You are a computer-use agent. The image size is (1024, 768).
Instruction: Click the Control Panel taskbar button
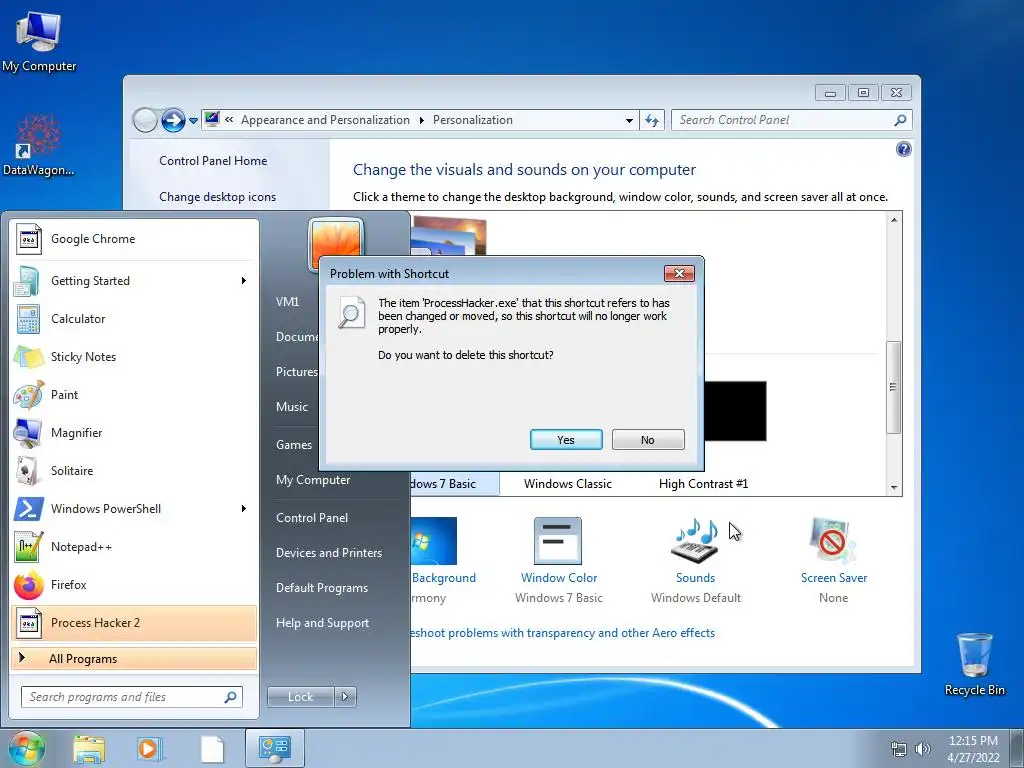274,748
